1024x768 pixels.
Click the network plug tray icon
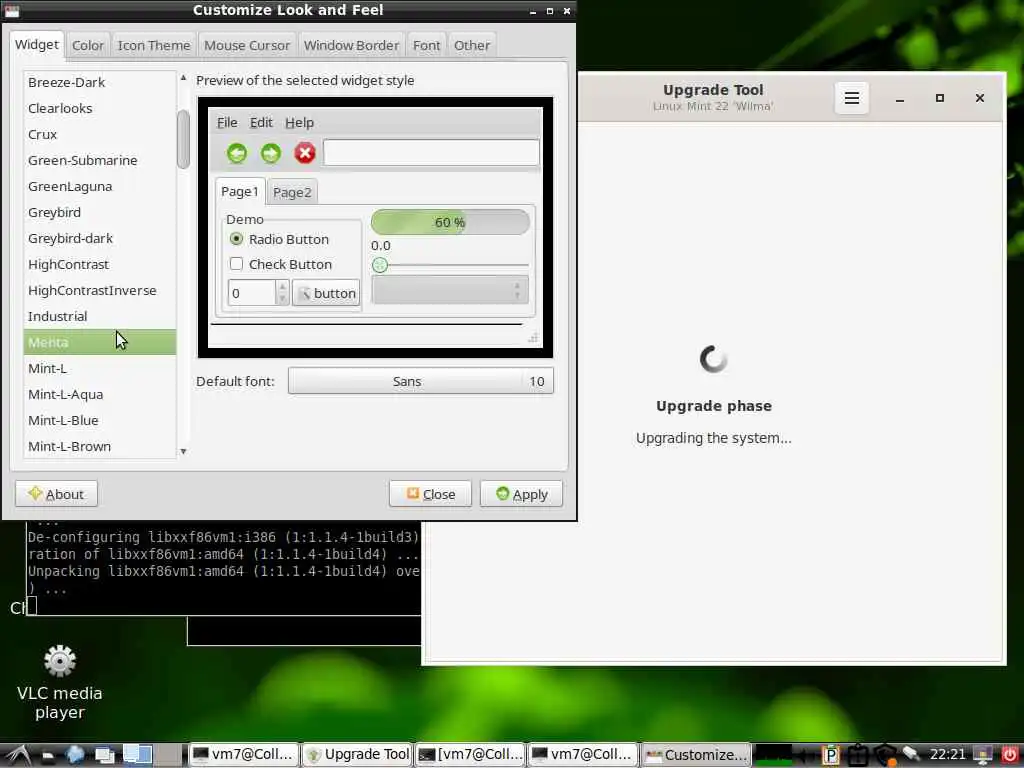[x=911, y=755]
